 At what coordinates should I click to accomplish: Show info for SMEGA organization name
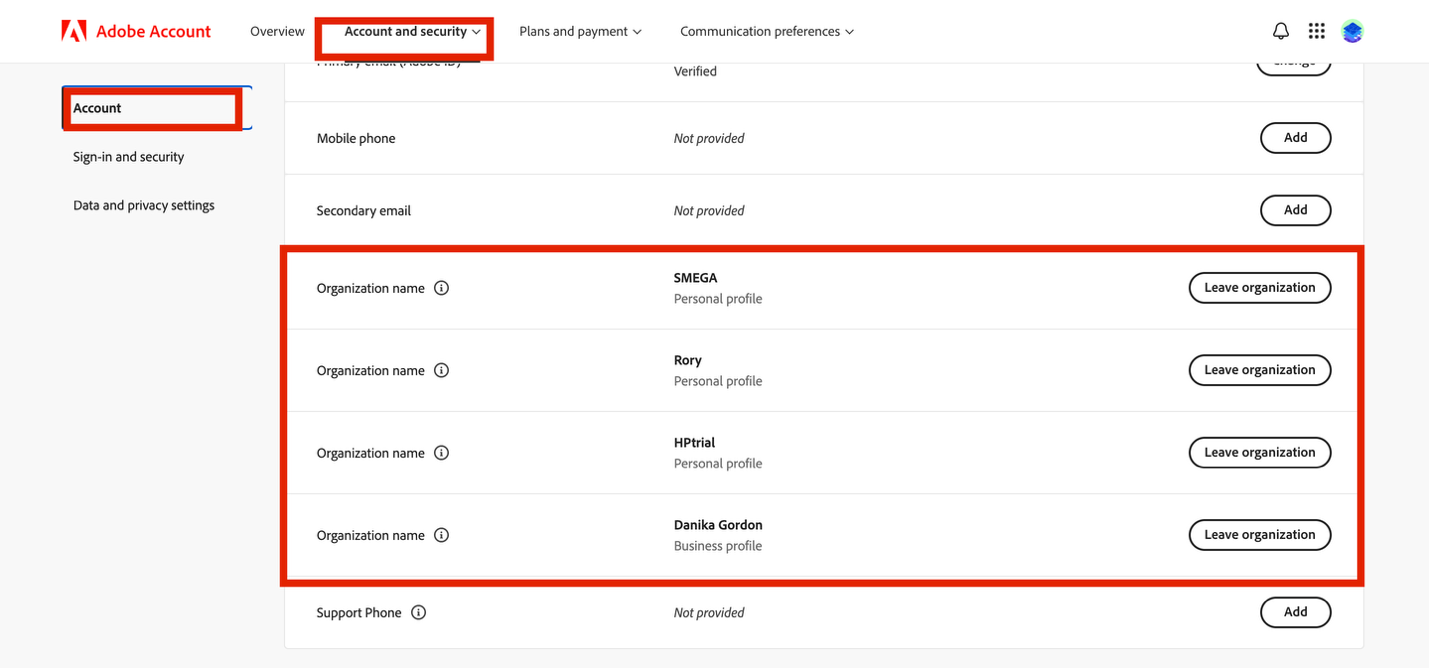click(x=441, y=288)
